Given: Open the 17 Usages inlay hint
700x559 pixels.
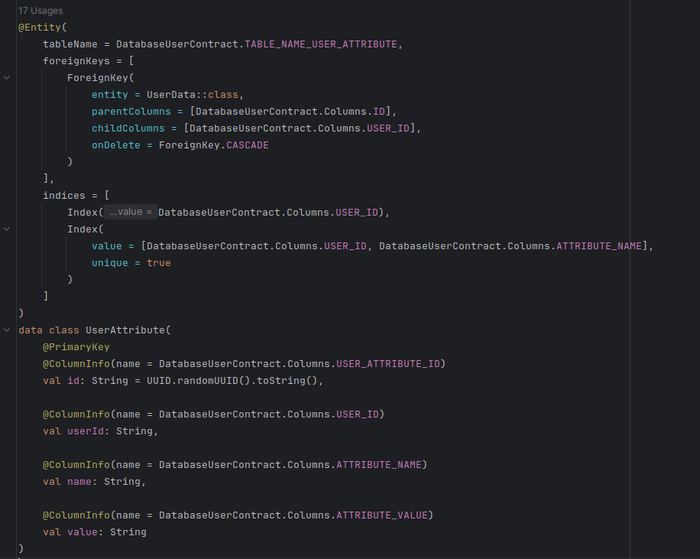Looking at the screenshot, I should pyautogui.click(x=40, y=10).
